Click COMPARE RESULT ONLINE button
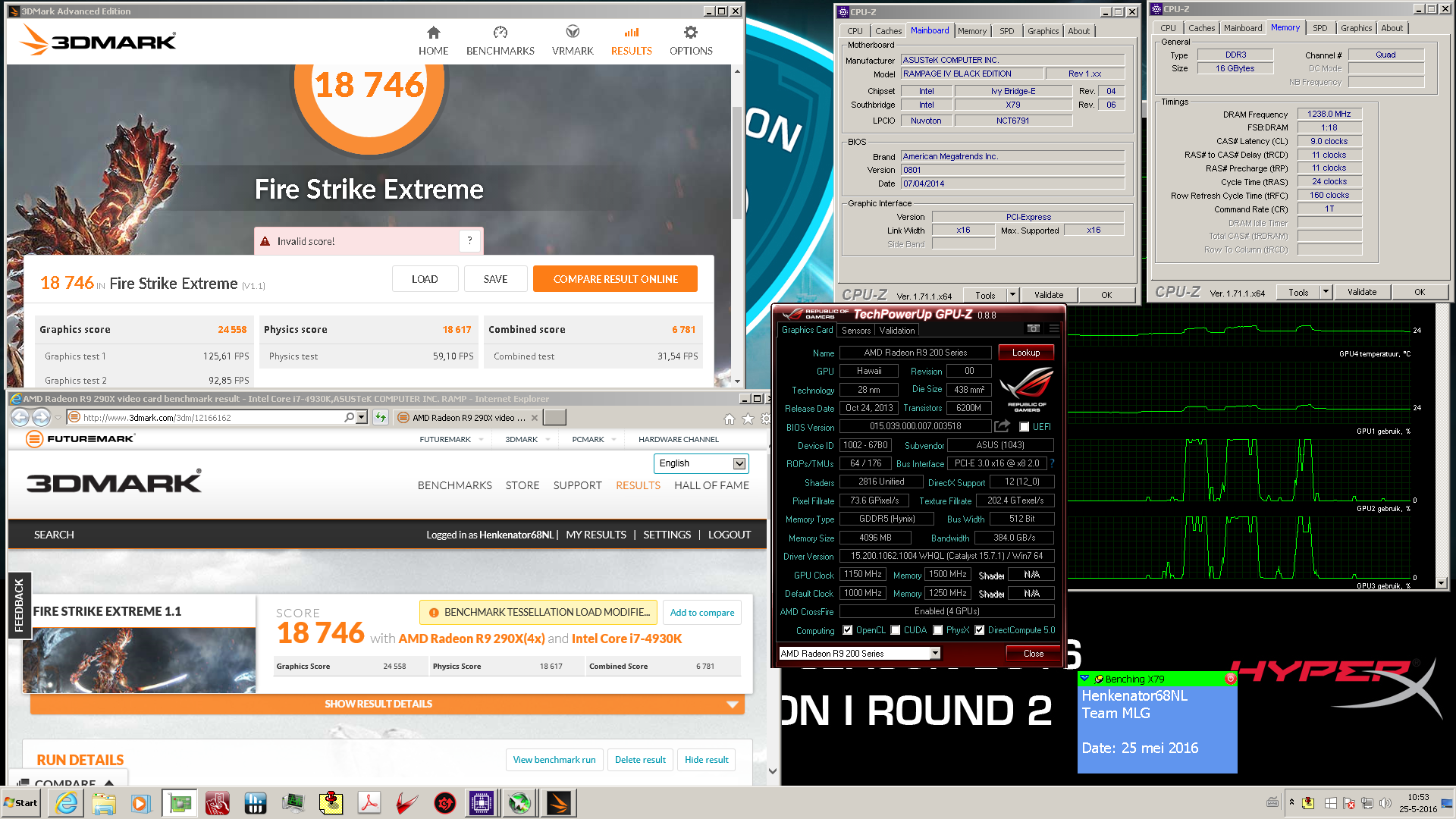Screen dimensions: 1456x819 [x=615, y=279]
